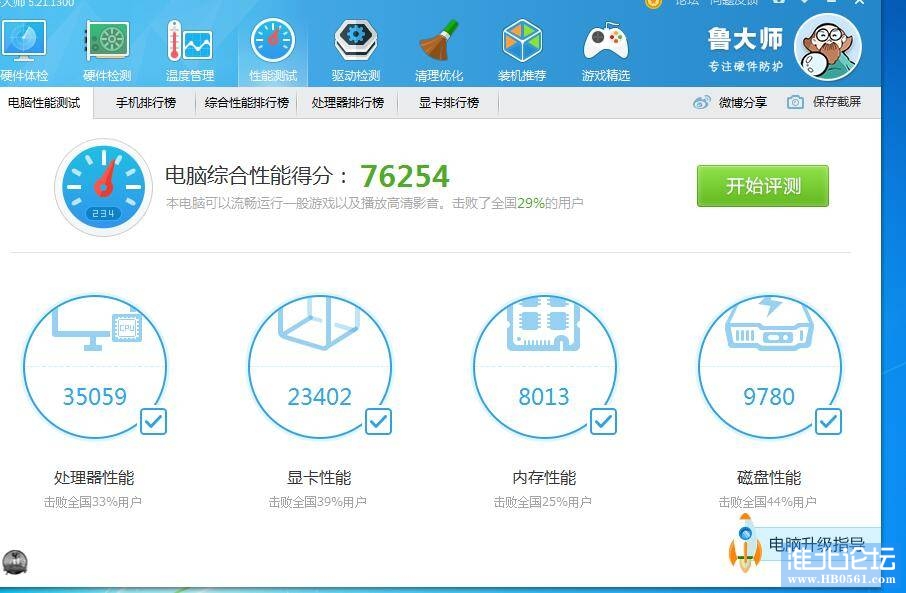Image resolution: width=906 pixels, height=593 pixels.
Task: Open the 装机推荐 build recommendation cube
Action: (522, 51)
